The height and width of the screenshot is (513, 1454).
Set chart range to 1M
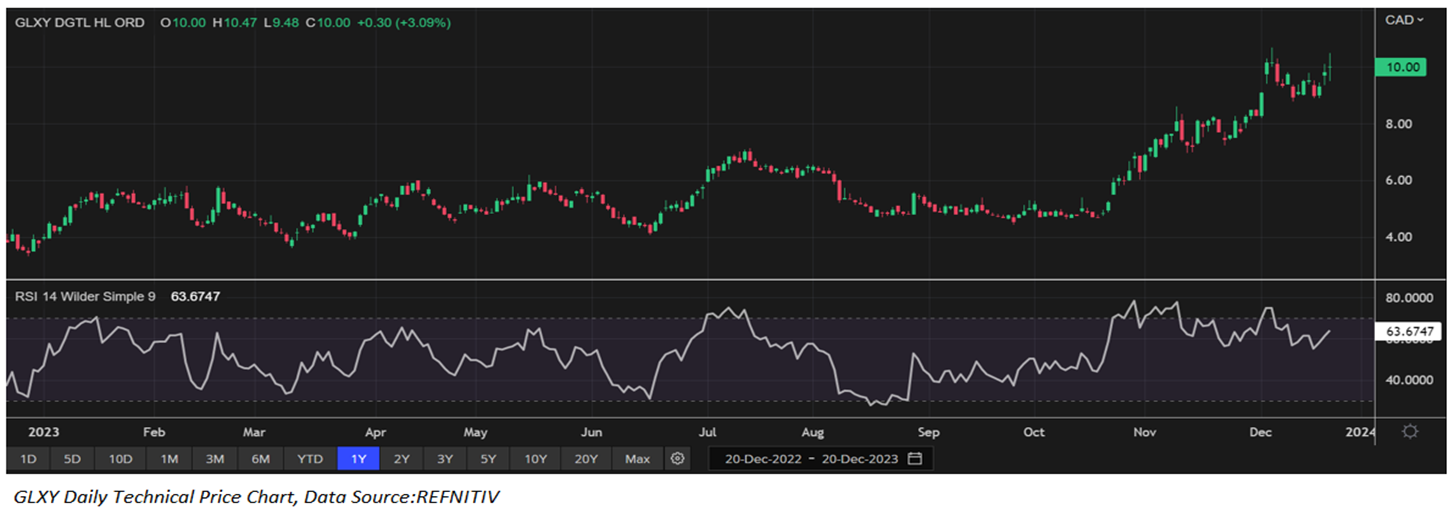pos(169,459)
